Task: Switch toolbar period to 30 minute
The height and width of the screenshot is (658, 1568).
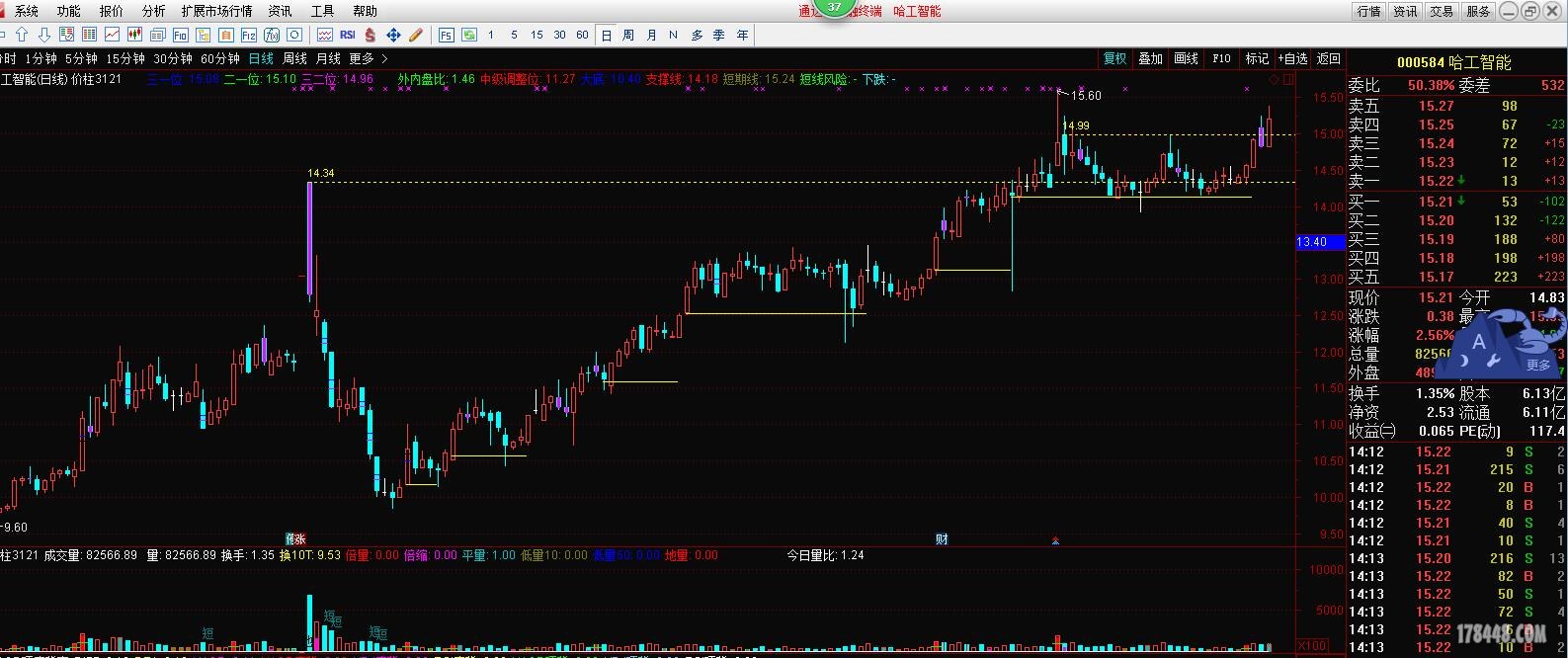Action: pyautogui.click(x=559, y=35)
